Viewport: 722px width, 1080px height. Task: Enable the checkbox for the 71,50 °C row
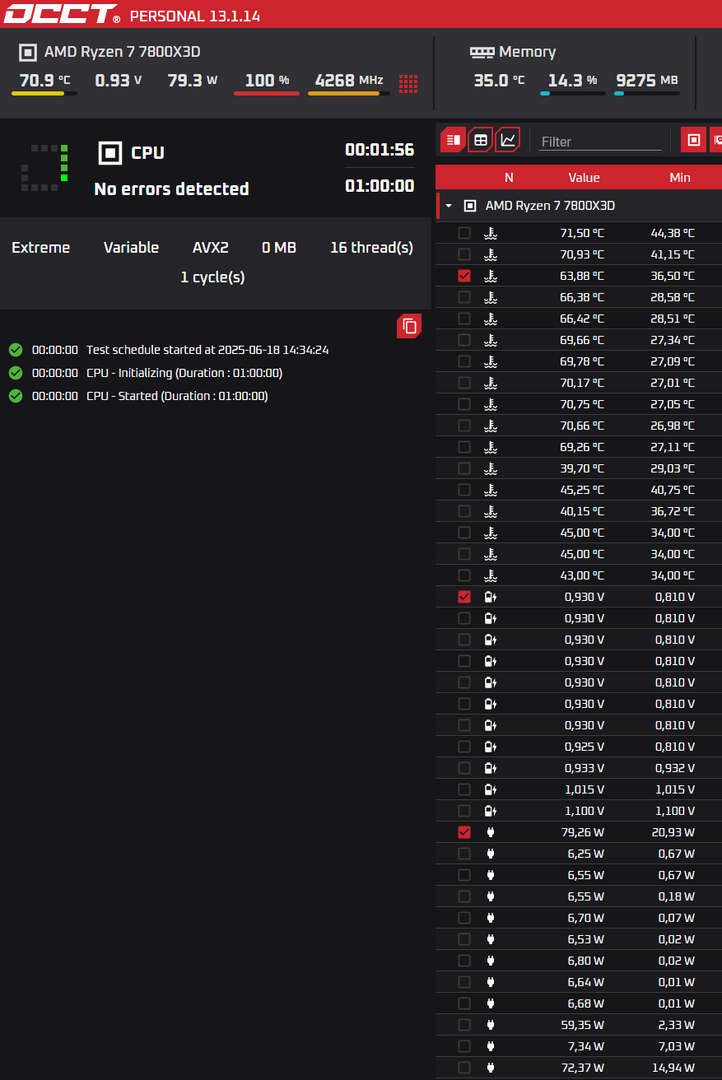coord(464,233)
